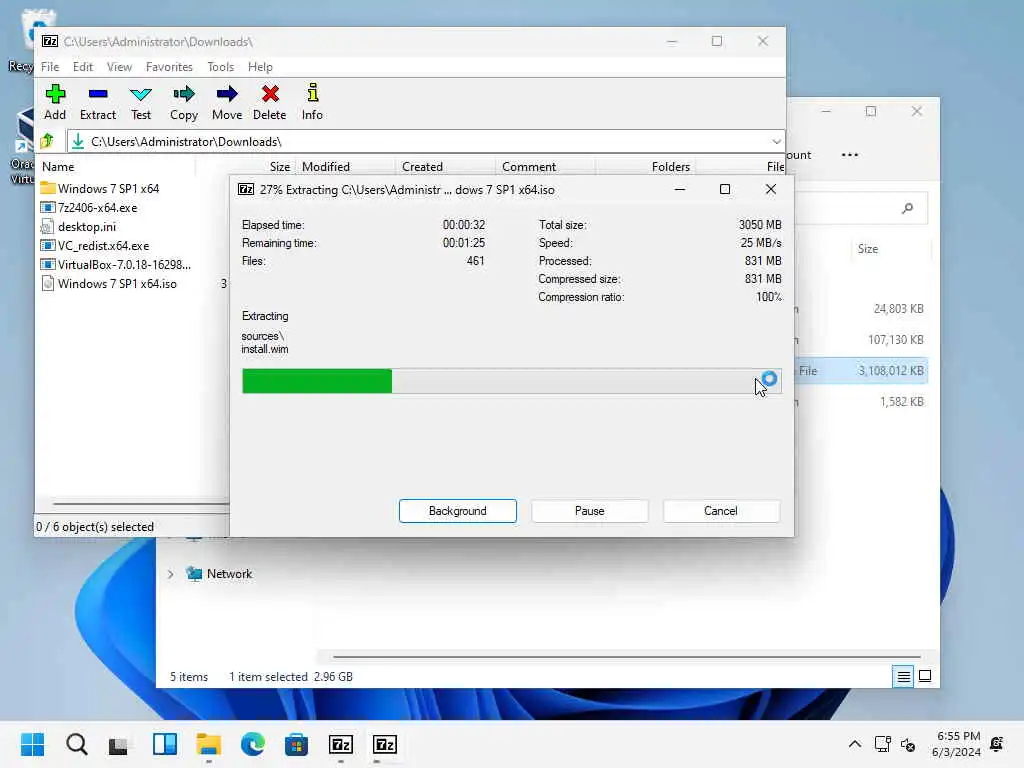
Task: Click the Add toolbar icon in 7-Zip
Action: 55,102
